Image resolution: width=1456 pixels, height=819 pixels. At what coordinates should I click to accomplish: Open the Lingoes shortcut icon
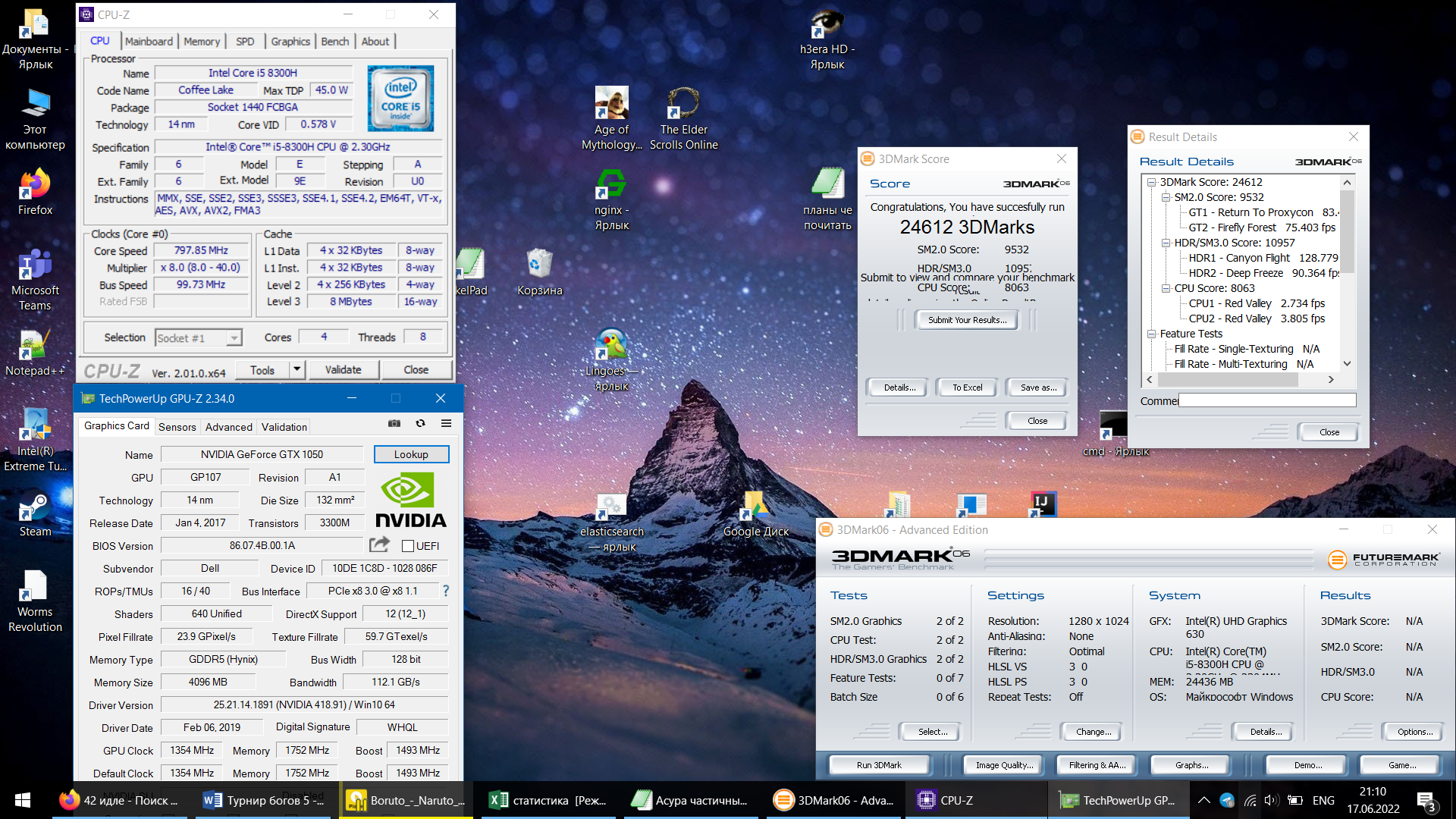click(x=612, y=360)
